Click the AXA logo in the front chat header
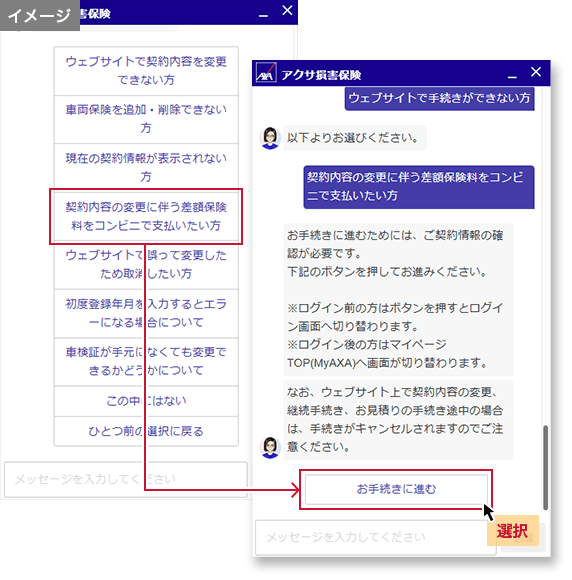Viewport: 572px width, 580px height. click(x=266, y=73)
